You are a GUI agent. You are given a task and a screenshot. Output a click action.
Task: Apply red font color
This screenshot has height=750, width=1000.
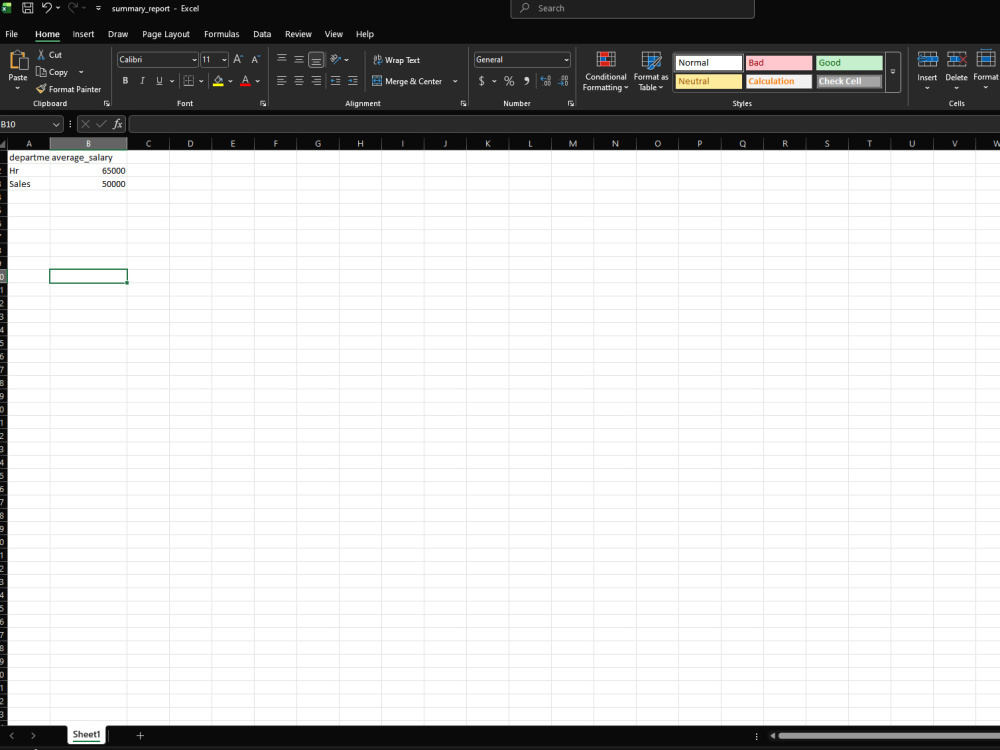pyautogui.click(x=246, y=81)
